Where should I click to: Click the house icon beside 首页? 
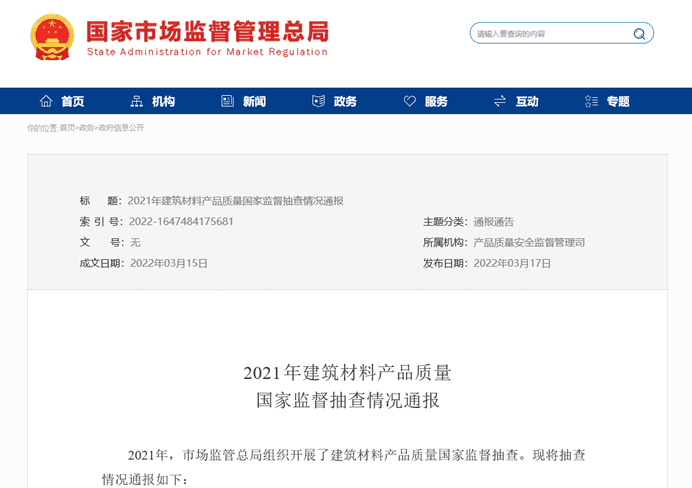click(46, 101)
